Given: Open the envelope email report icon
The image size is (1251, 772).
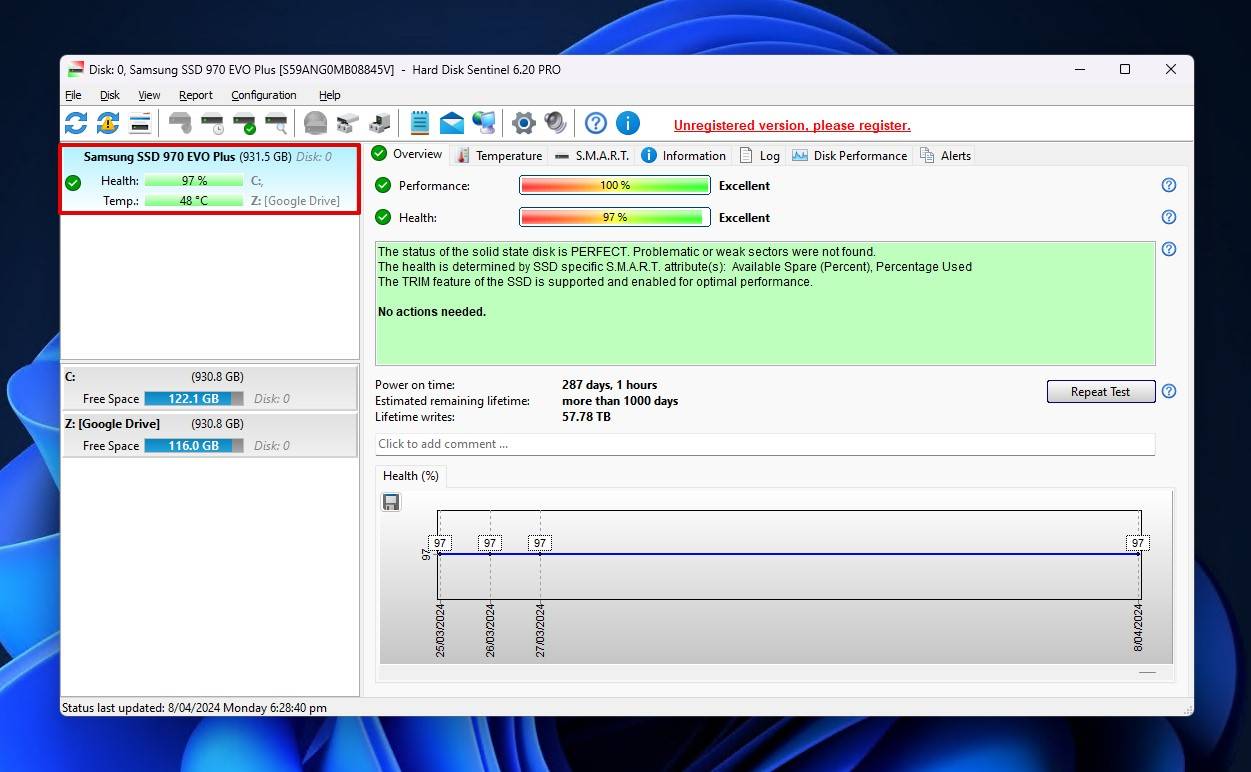Looking at the screenshot, I should pyautogui.click(x=452, y=123).
